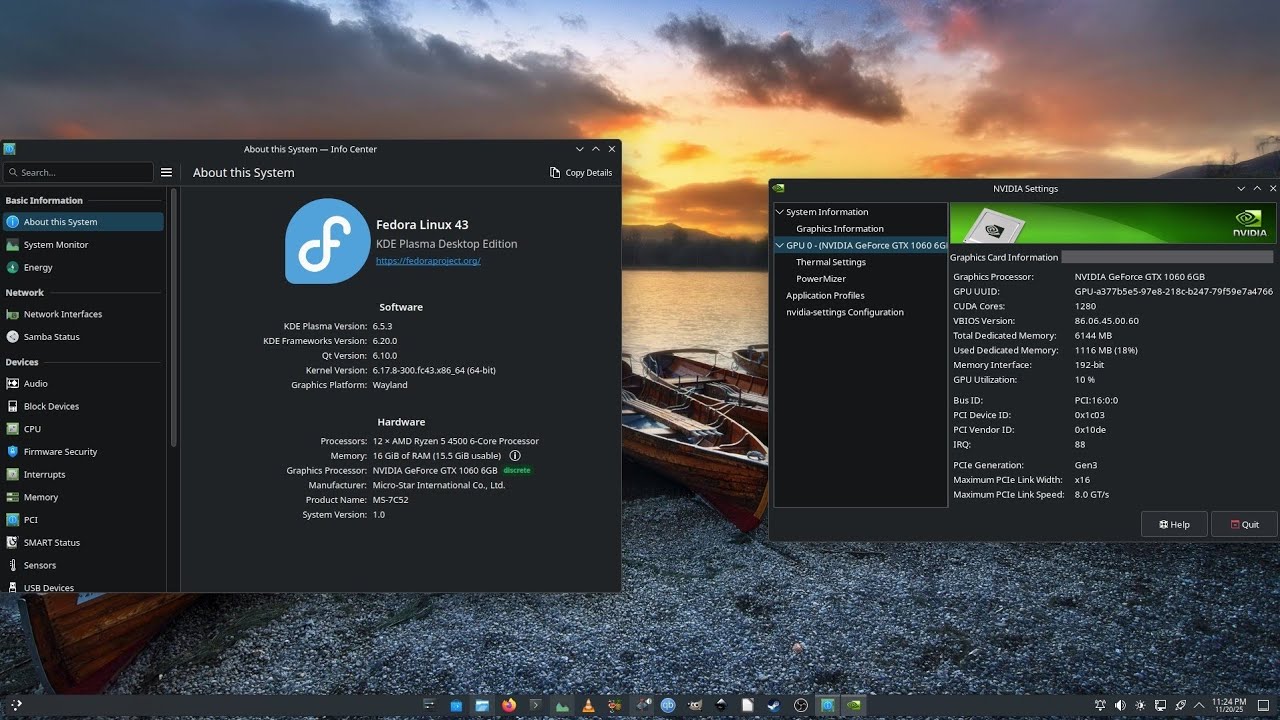Viewport: 1280px width, 720px height.
Task: Click the VBIOS Version value 86.06.45.00.60
Action: pos(1107,321)
